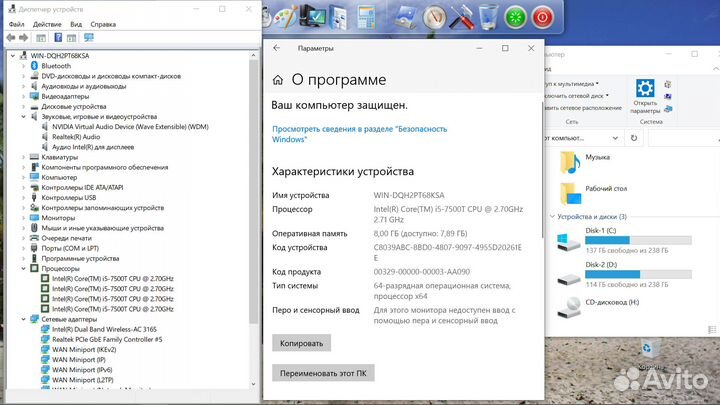This screenshot has height=405, width=720.
Task: Click the Копировать button
Action: coord(301,343)
